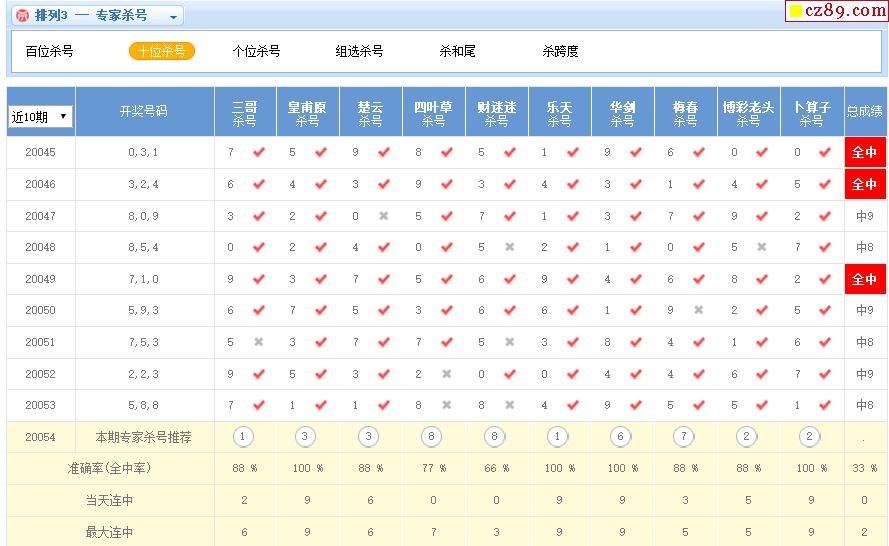
Task: Click the 最大连中 row label
Action: pos(109,532)
